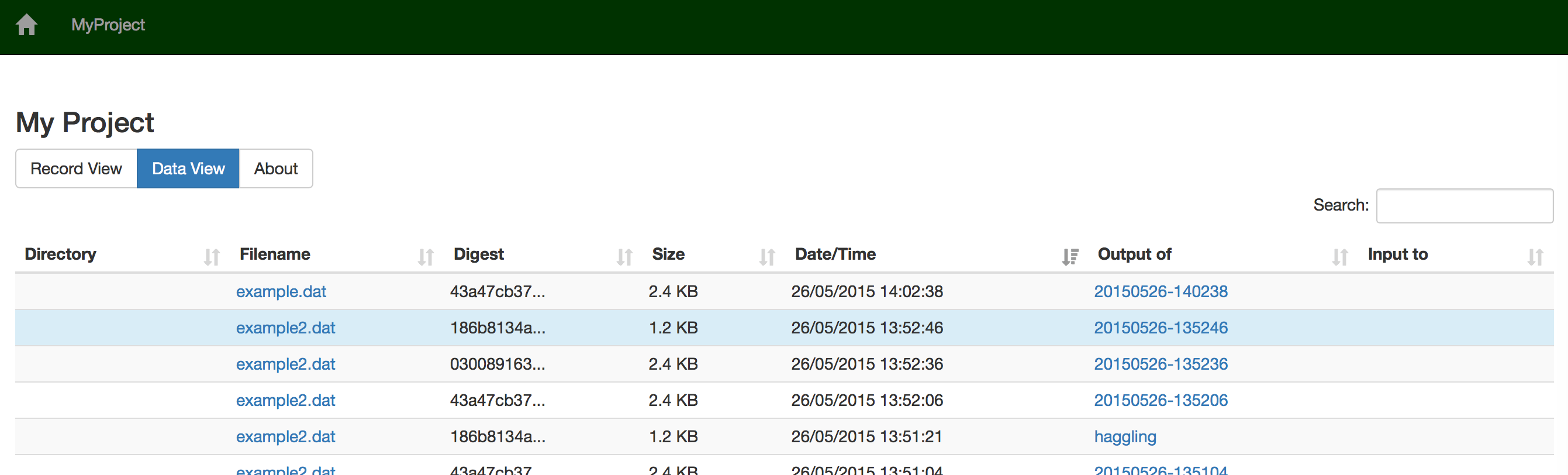
Task: Sort table by Filename column arrows
Action: 426,257
